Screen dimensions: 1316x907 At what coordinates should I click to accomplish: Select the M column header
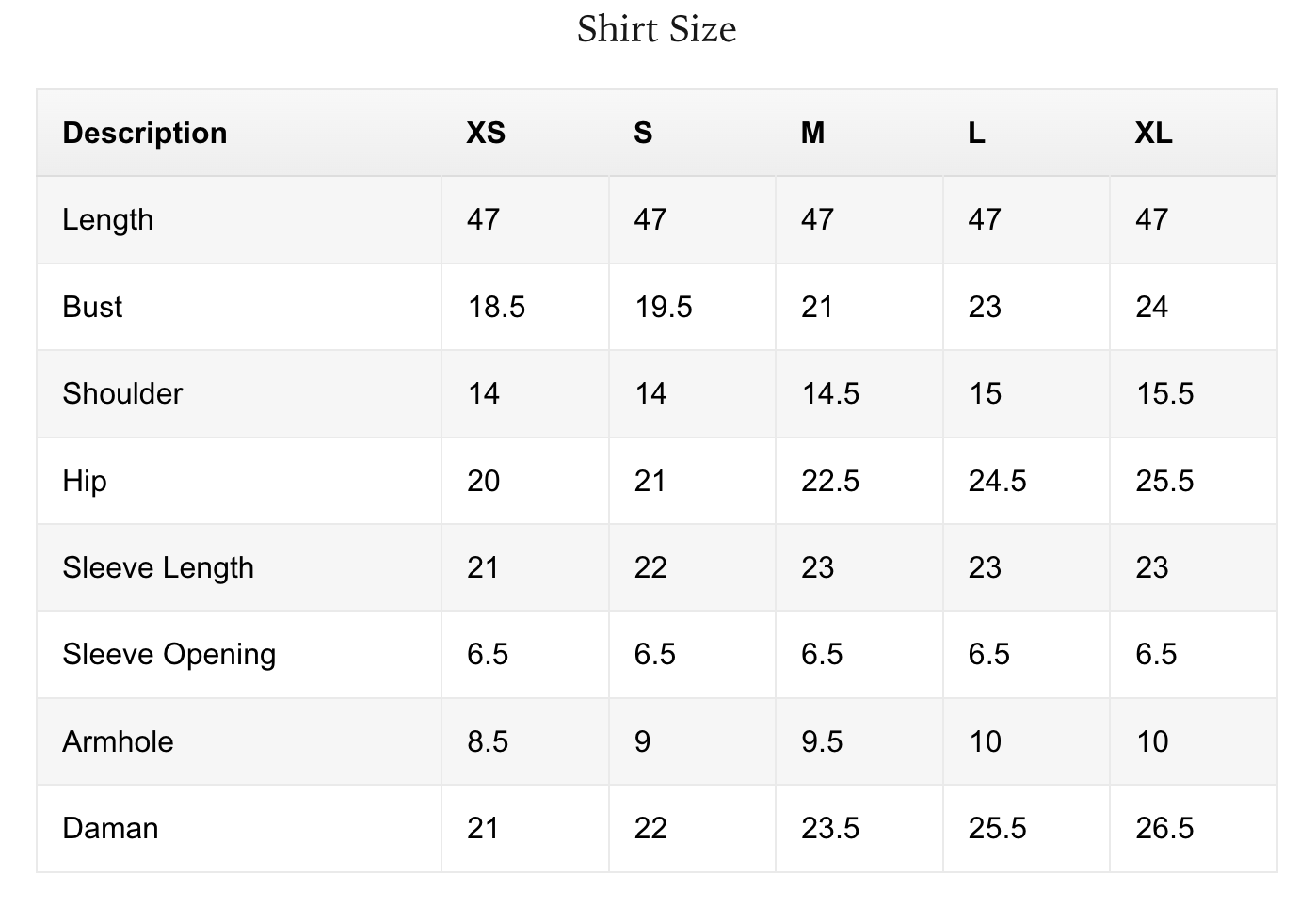pyautogui.click(x=812, y=133)
